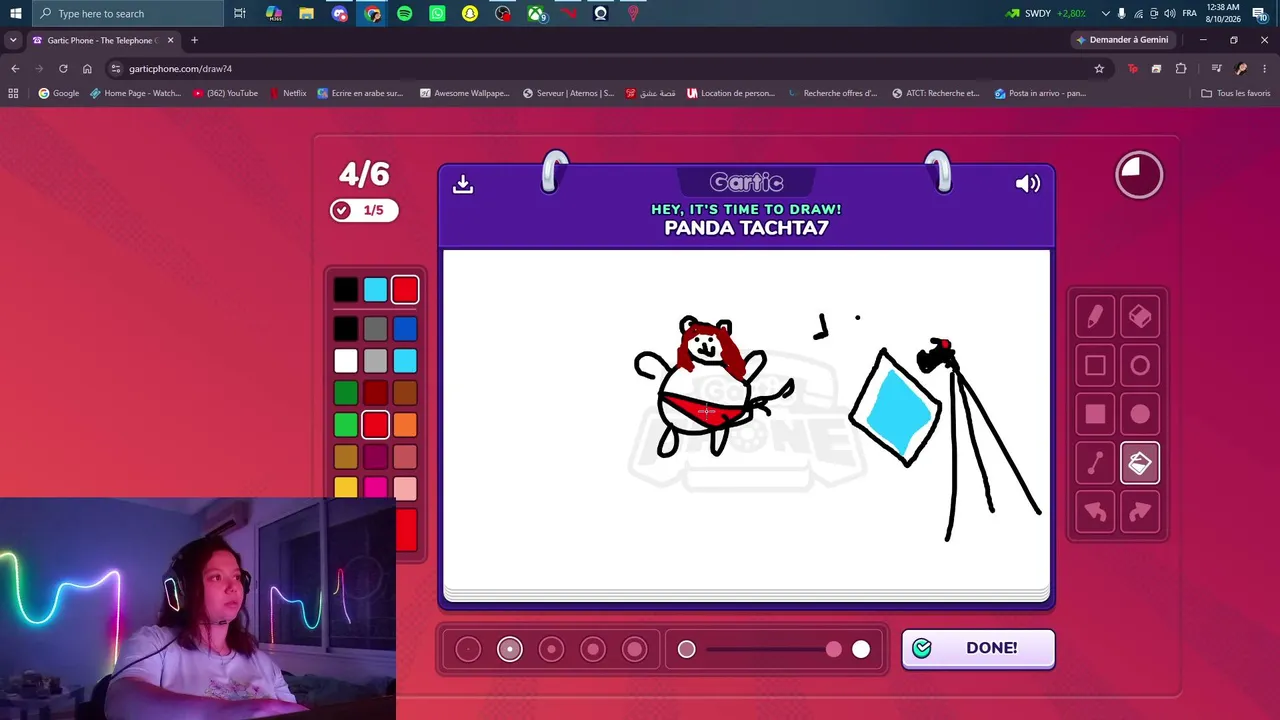Download the drawing with the download icon
Viewport: 1280px width, 720px height.
(463, 184)
